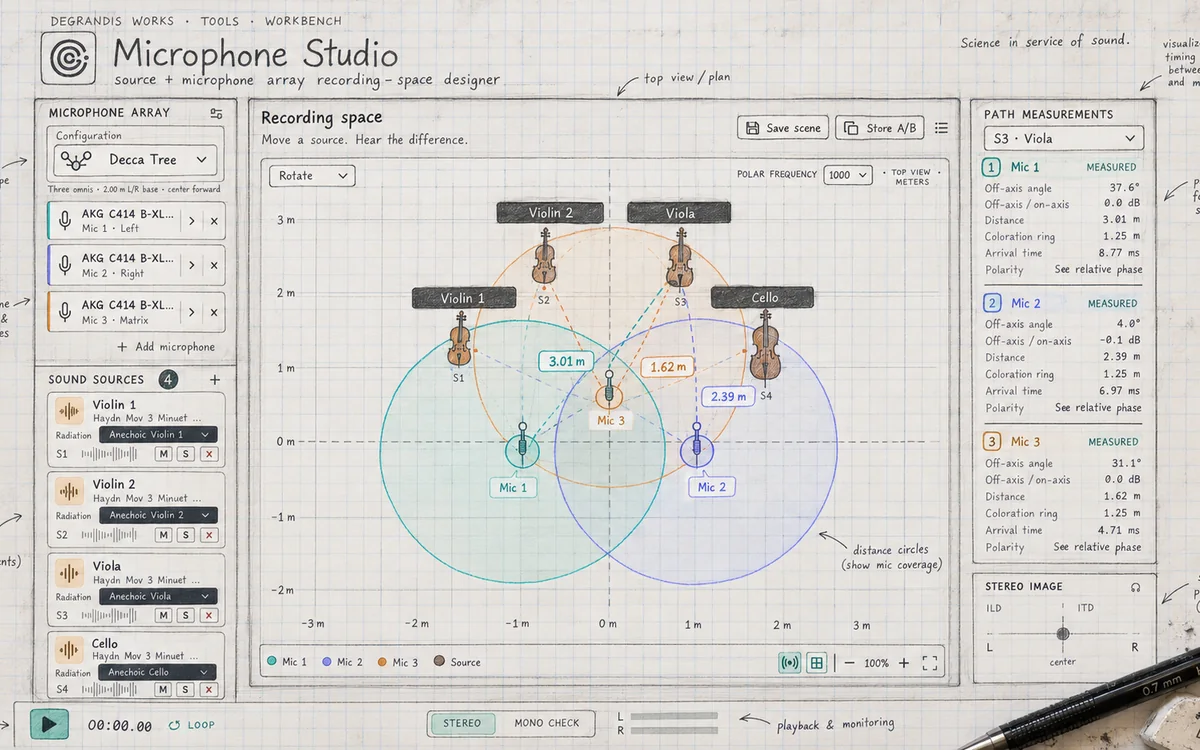This screenshot has height=750, width=1200.
Task: Mute source S3 Viola
Action: coord(164,616)
